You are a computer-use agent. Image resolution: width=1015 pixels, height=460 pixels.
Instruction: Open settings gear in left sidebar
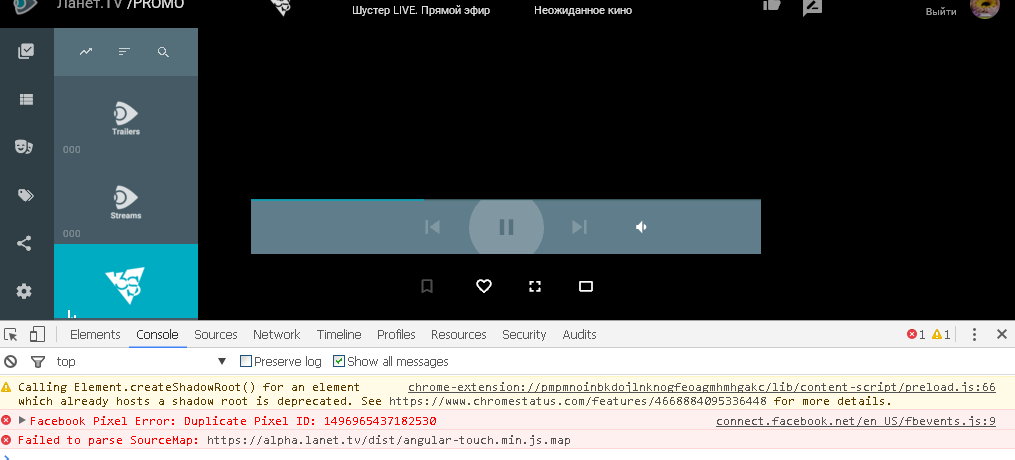coord(25,291)
